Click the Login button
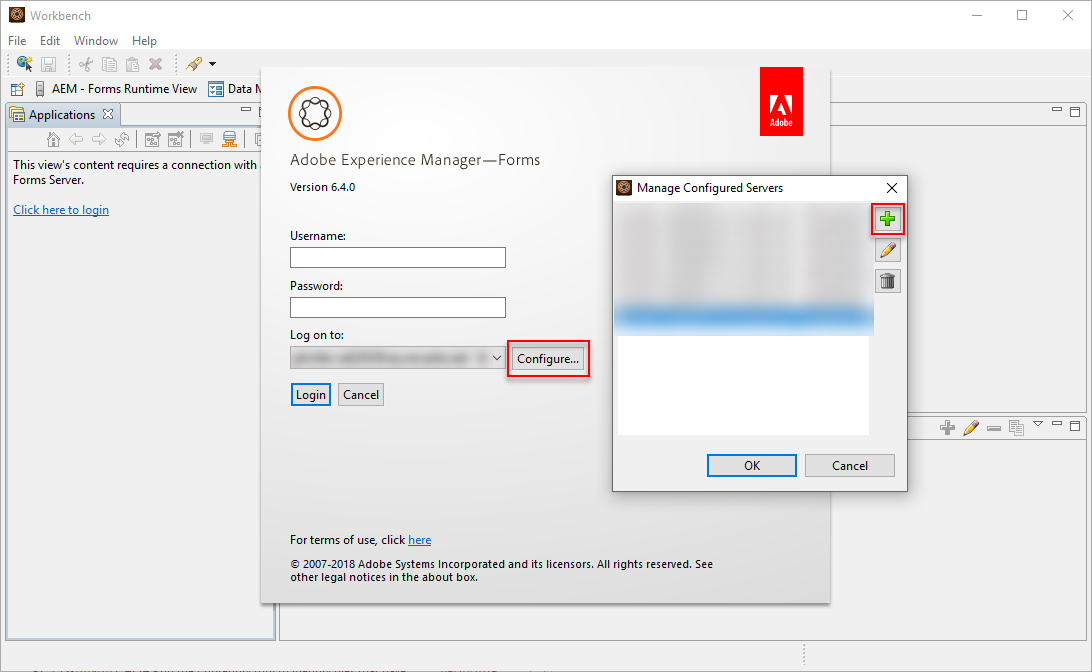This screenshot has width=1092, height=672. click(x=311, y=395)
